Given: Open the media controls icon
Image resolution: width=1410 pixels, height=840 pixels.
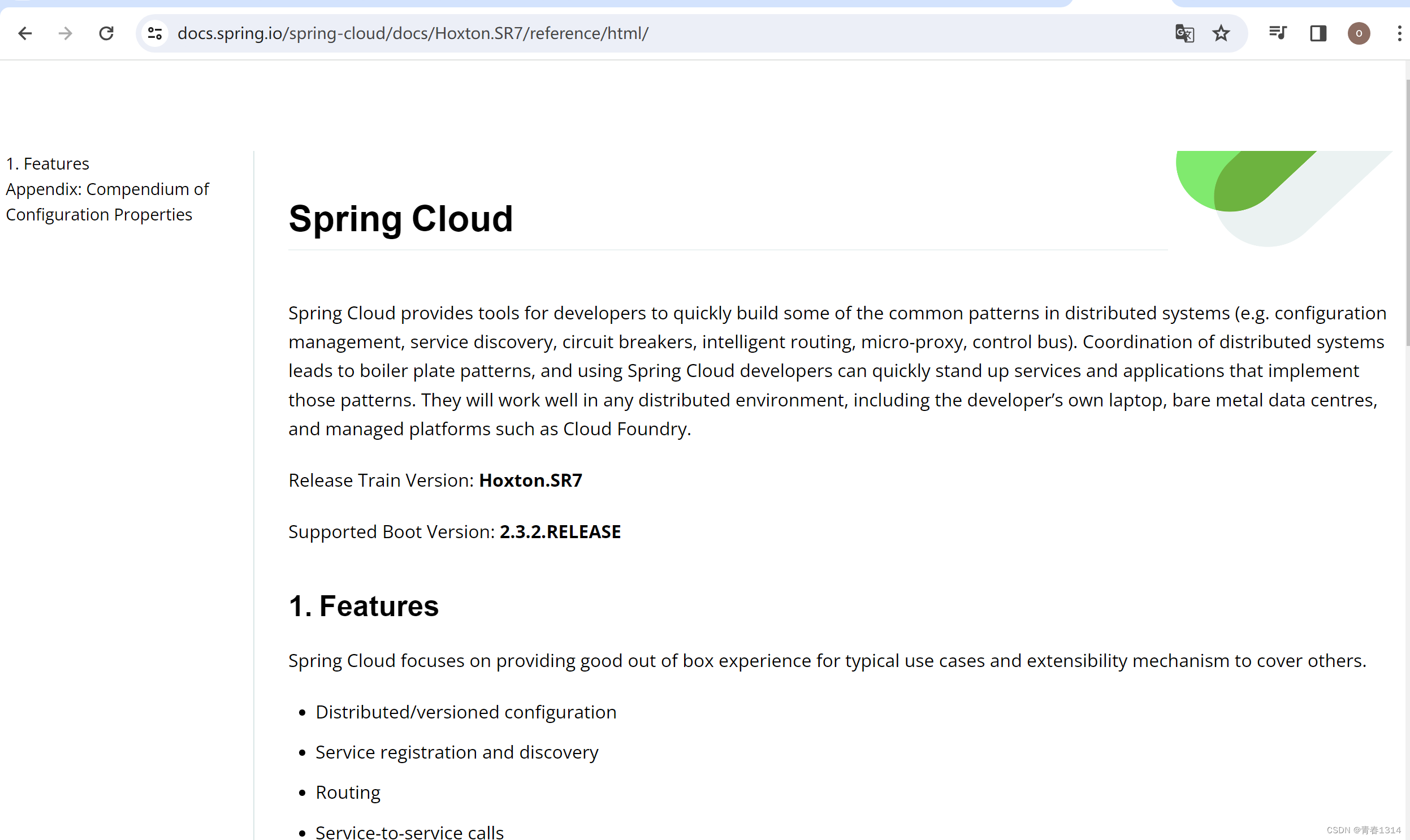Looking at the screenshot, I should click(x=1278, y=33).
